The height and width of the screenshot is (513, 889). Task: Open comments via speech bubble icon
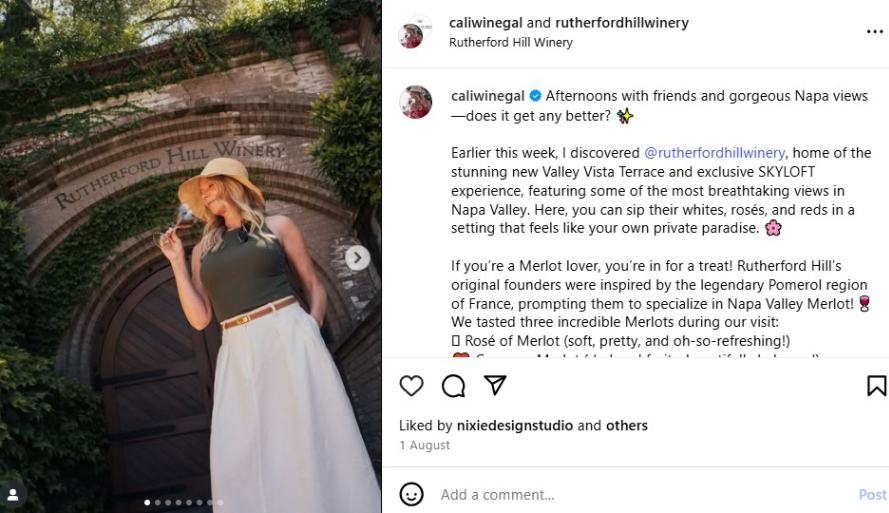tap(454, 385)
